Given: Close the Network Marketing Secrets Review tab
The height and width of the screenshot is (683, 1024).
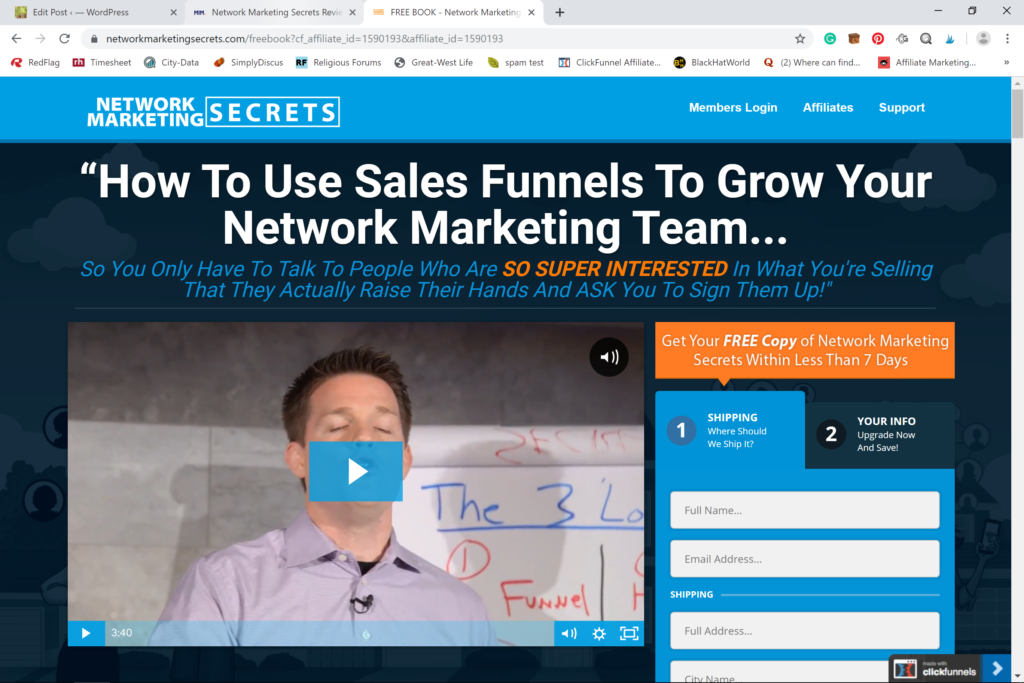Looking at the screenshot, I should point(352,12).
